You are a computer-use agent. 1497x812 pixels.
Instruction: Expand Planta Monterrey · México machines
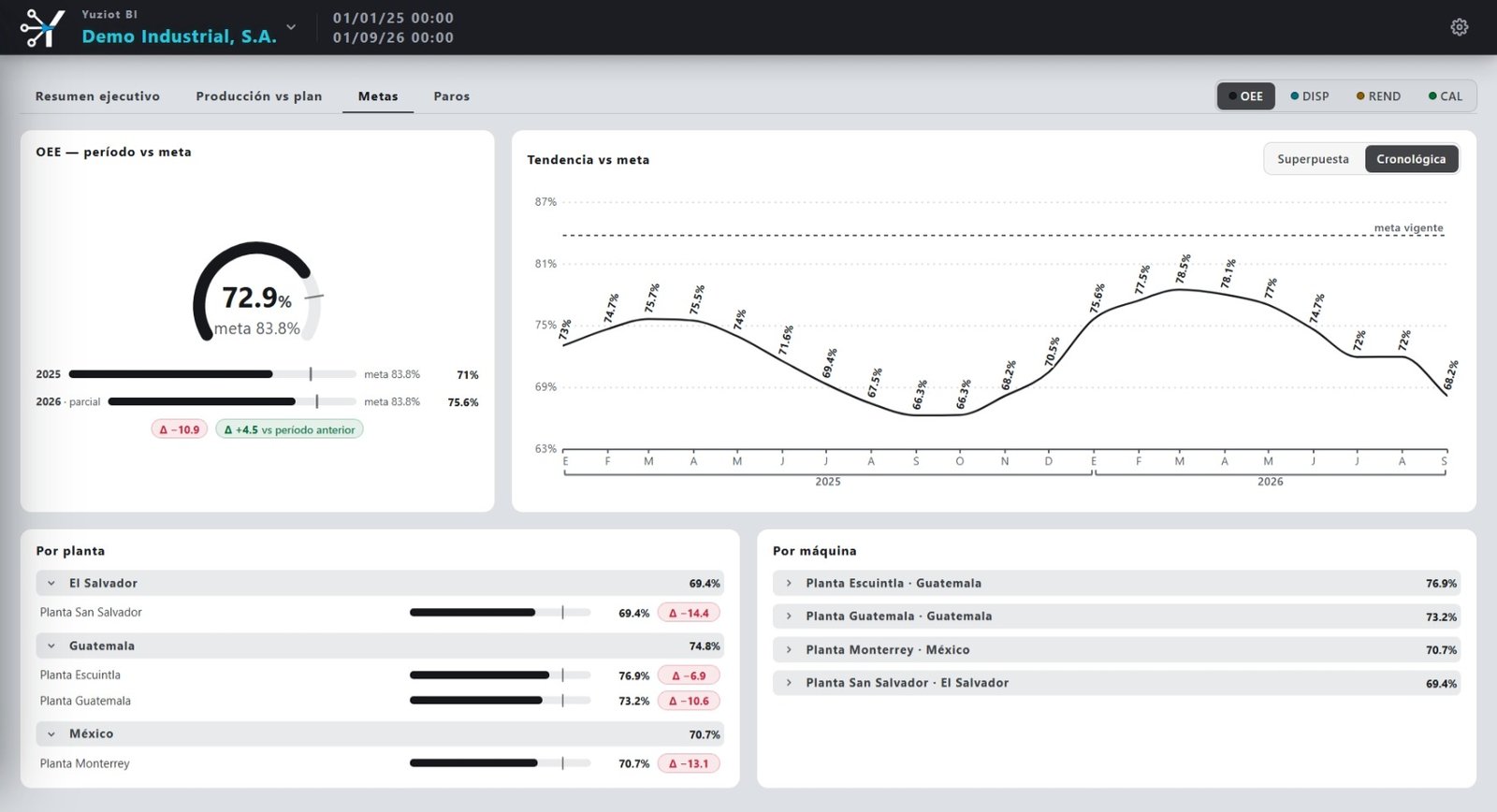point(1116,649)
